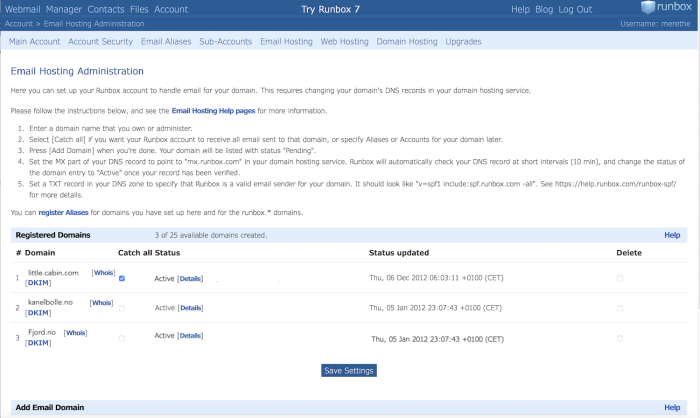The image size is (700, 418).
Task: Click the 'Catch all' column header text
Action: (135, 253)
